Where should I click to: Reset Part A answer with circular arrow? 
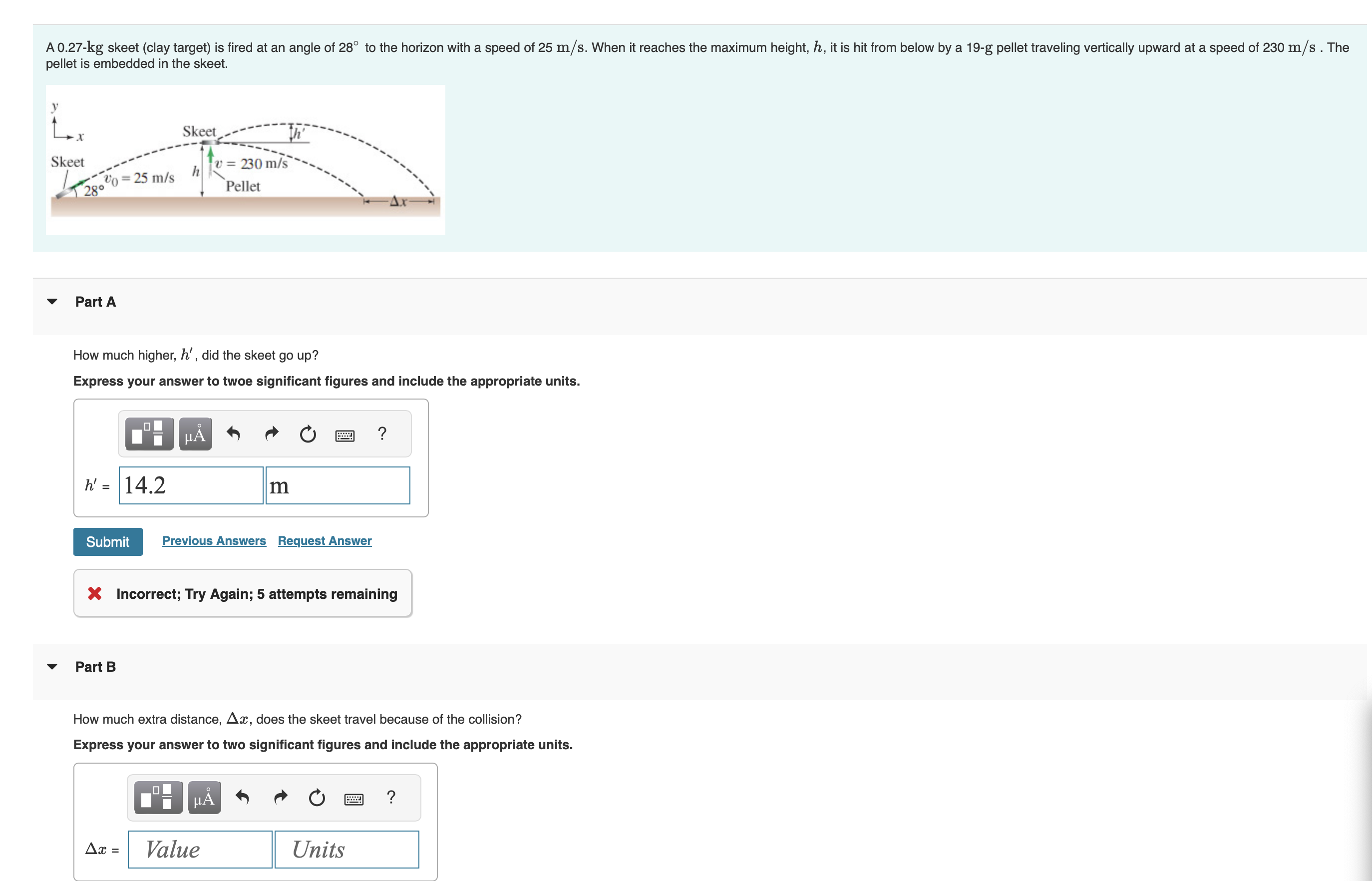point(308,434)
